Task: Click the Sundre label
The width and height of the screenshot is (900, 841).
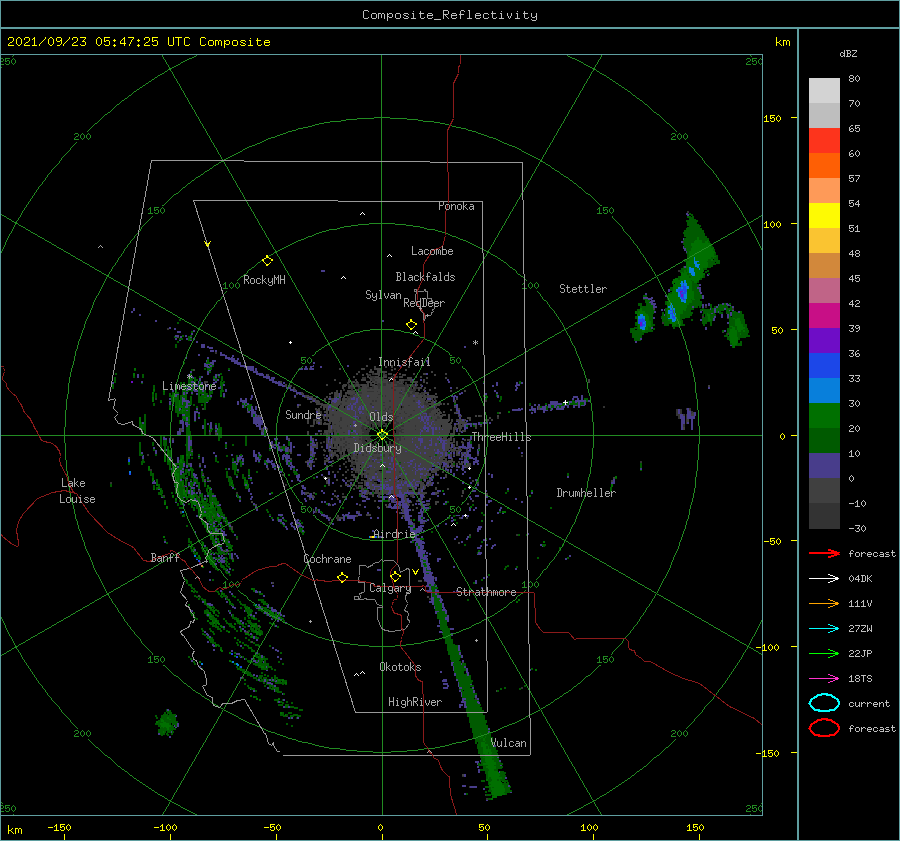Action: tap(303, 414)
